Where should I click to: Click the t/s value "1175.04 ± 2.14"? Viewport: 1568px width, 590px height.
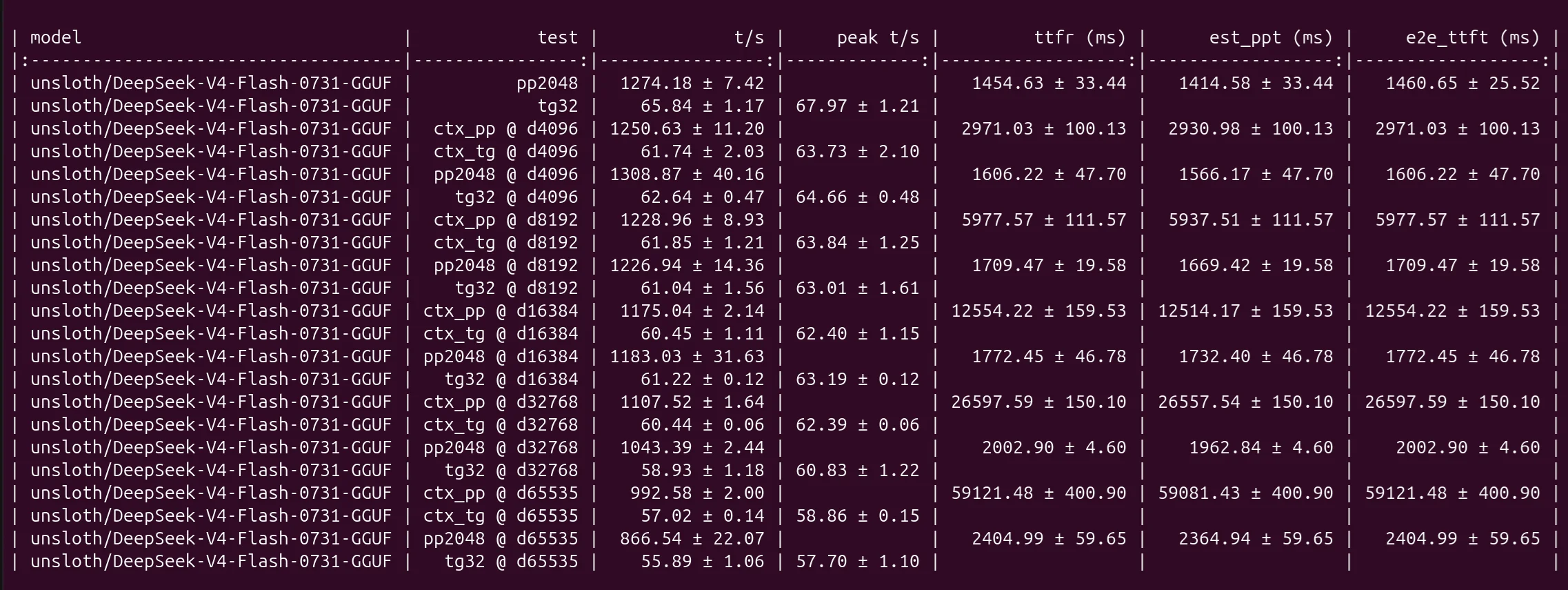692,311
